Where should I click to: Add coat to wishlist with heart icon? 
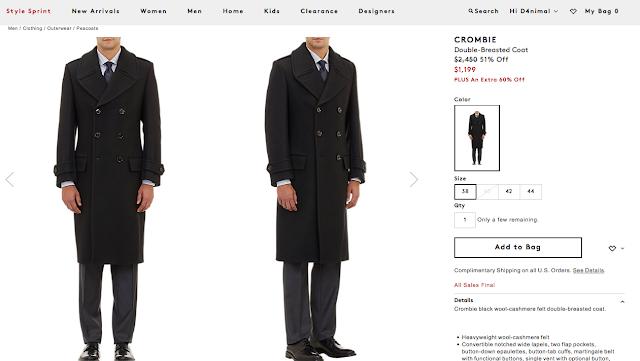612,248
